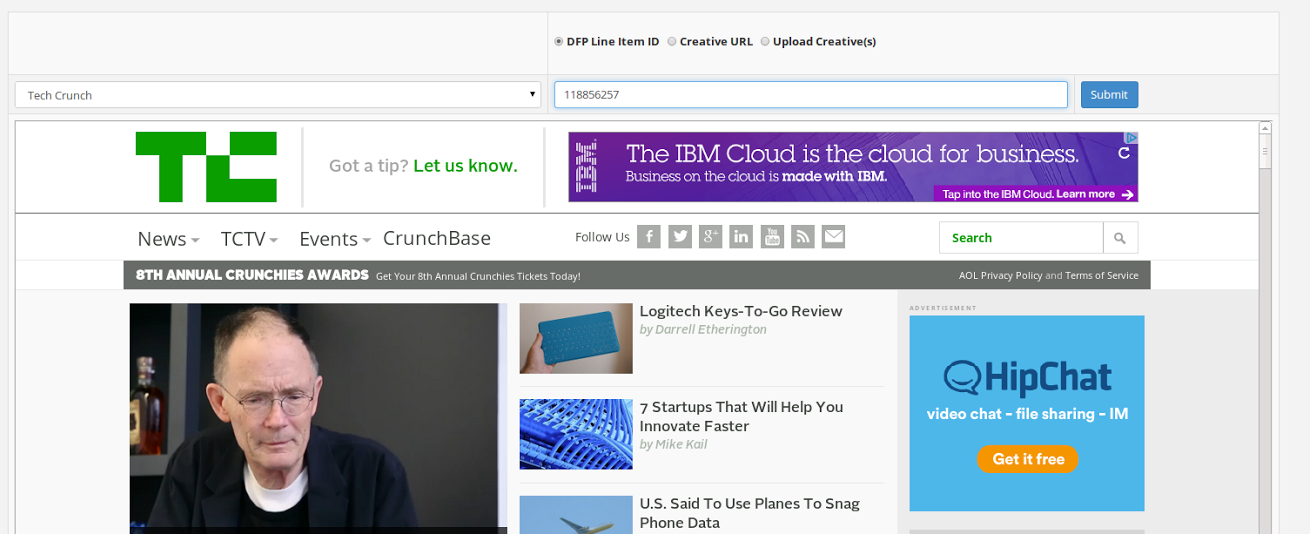Image resolution: width=1310 pixels, height=534 pixels.
Task: Click the HipChat logo in advertisement
Action: [x=1027, y=378]
